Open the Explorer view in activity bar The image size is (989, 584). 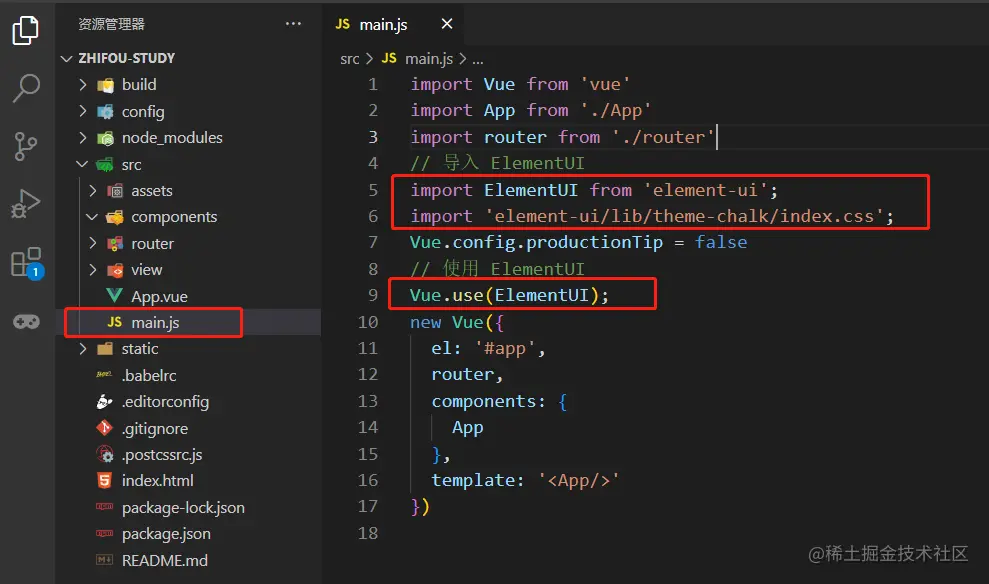point(26,30)
